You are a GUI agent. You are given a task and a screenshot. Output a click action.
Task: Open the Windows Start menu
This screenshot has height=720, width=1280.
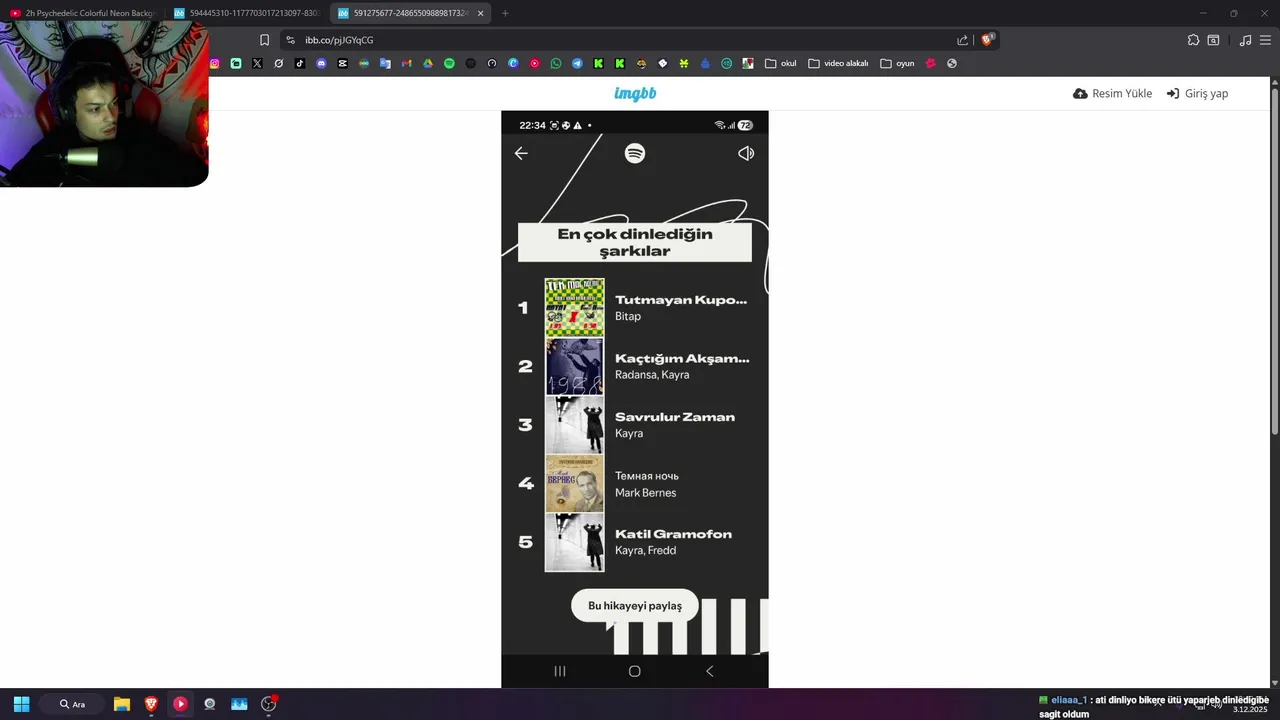tap(21, 704)
